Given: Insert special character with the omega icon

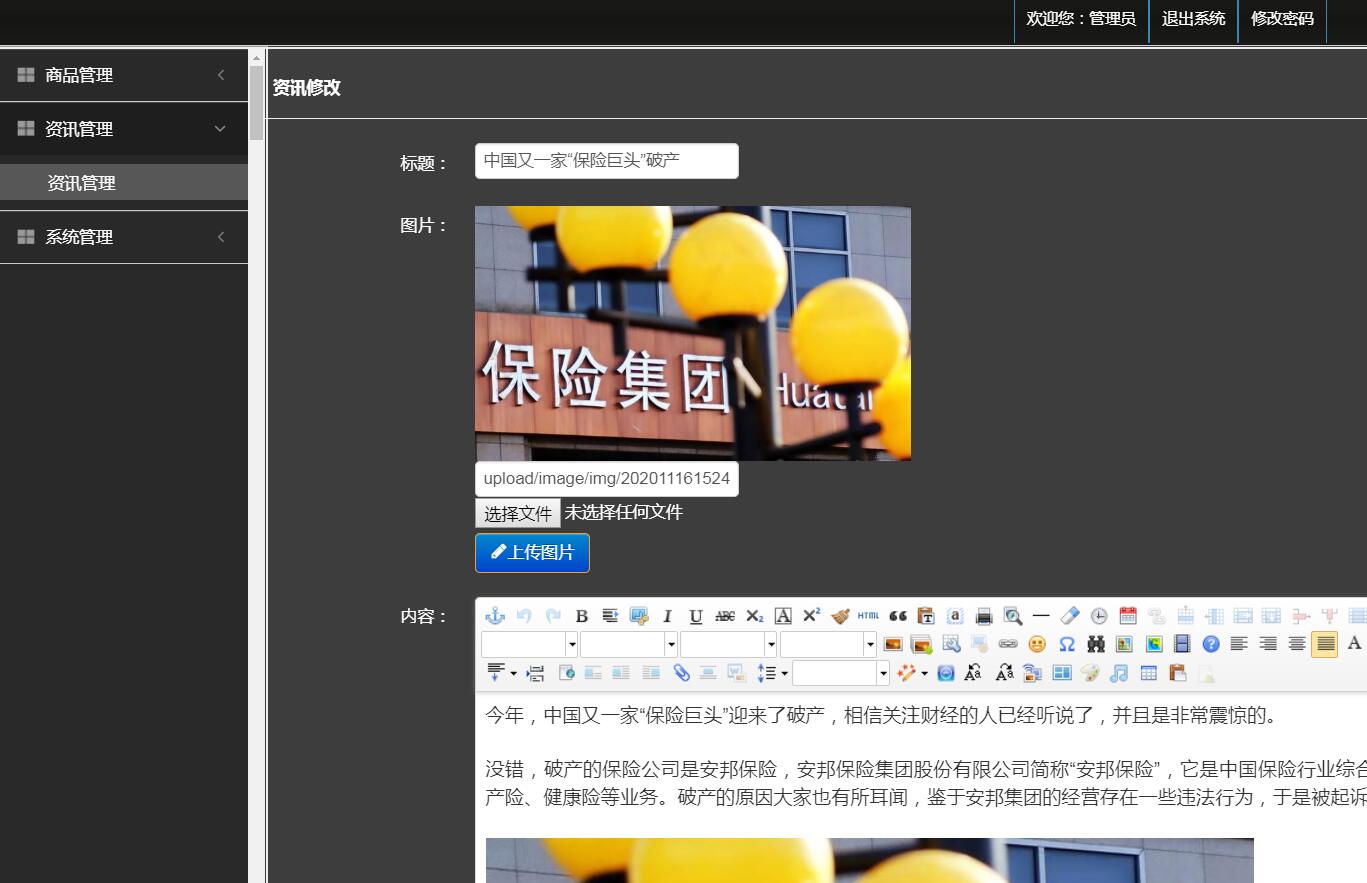Looking at the screenshot, I should point(1067,644).
